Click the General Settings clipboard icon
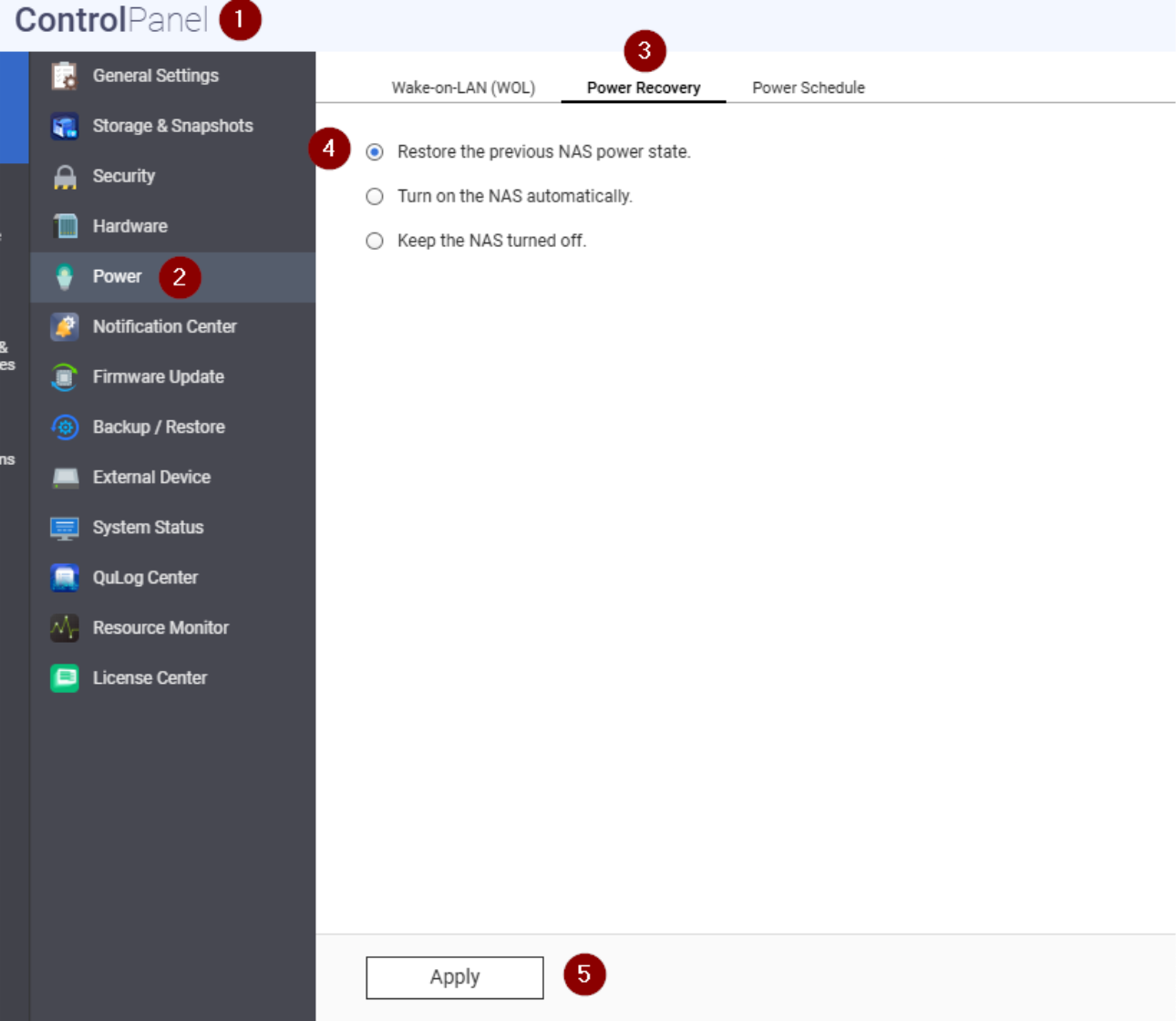This screenshot has width=1176, height=1021. coord(65,76)
